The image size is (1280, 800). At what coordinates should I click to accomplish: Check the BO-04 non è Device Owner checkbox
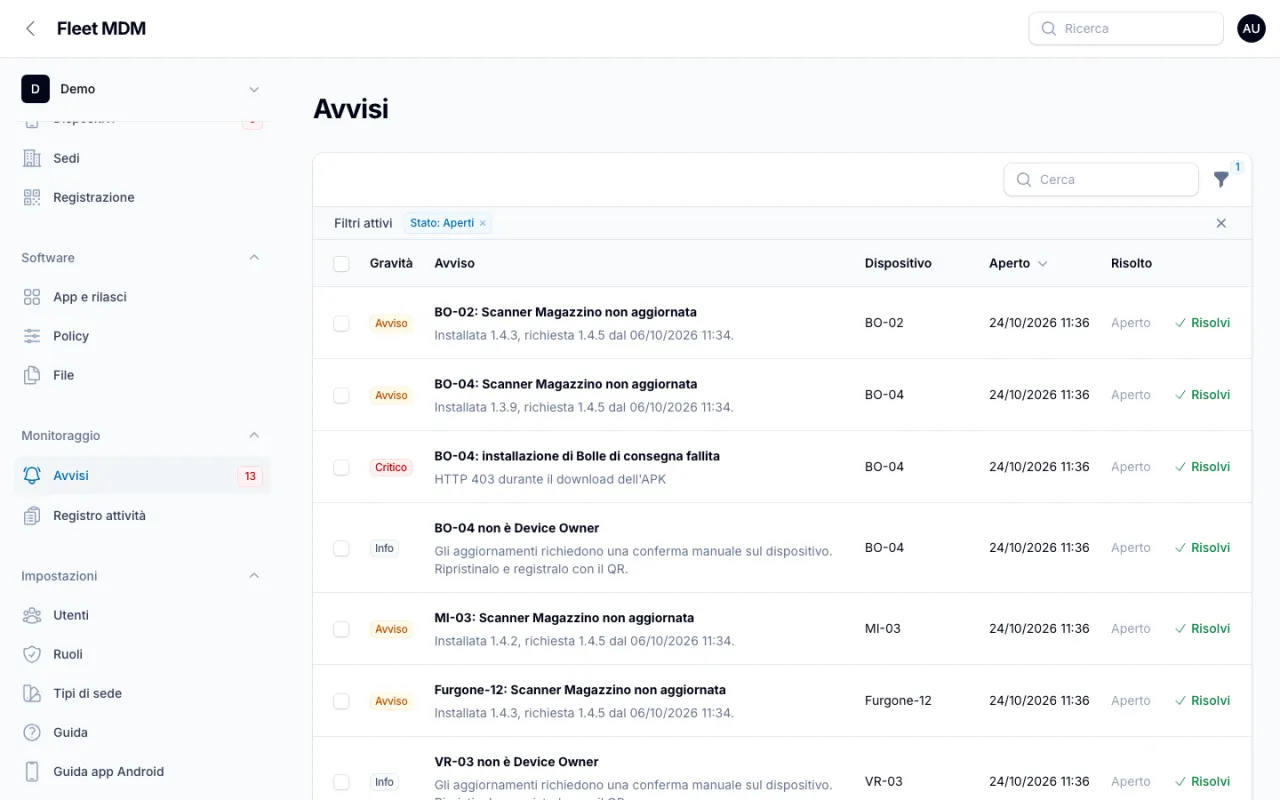[x=341, y=548]
